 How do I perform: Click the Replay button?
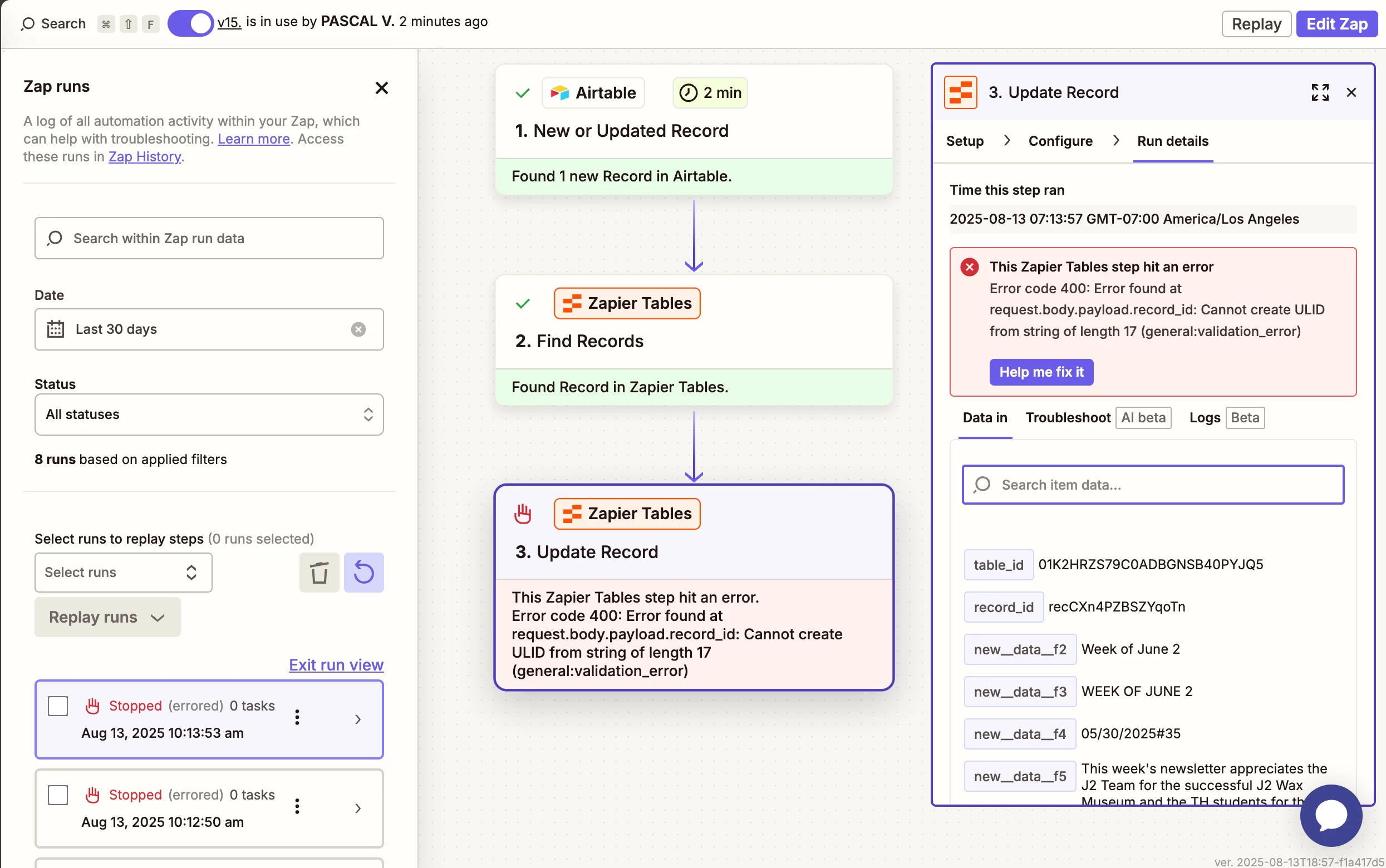click(x=1256, y=24)
